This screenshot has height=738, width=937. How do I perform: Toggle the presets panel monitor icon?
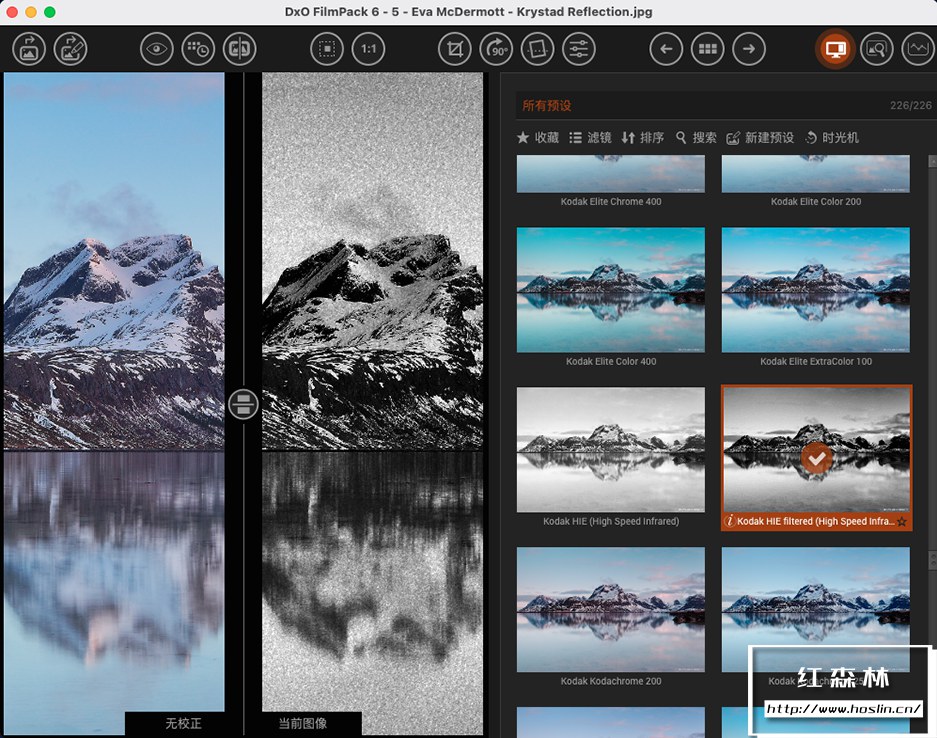[835, 49]
